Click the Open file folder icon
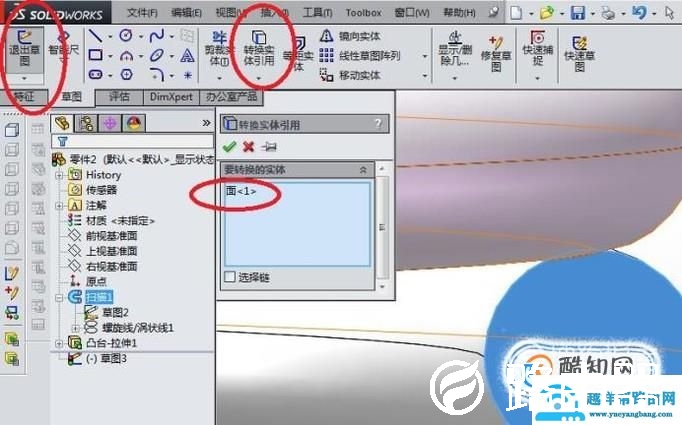682x425 pixels. click(547, 13)
